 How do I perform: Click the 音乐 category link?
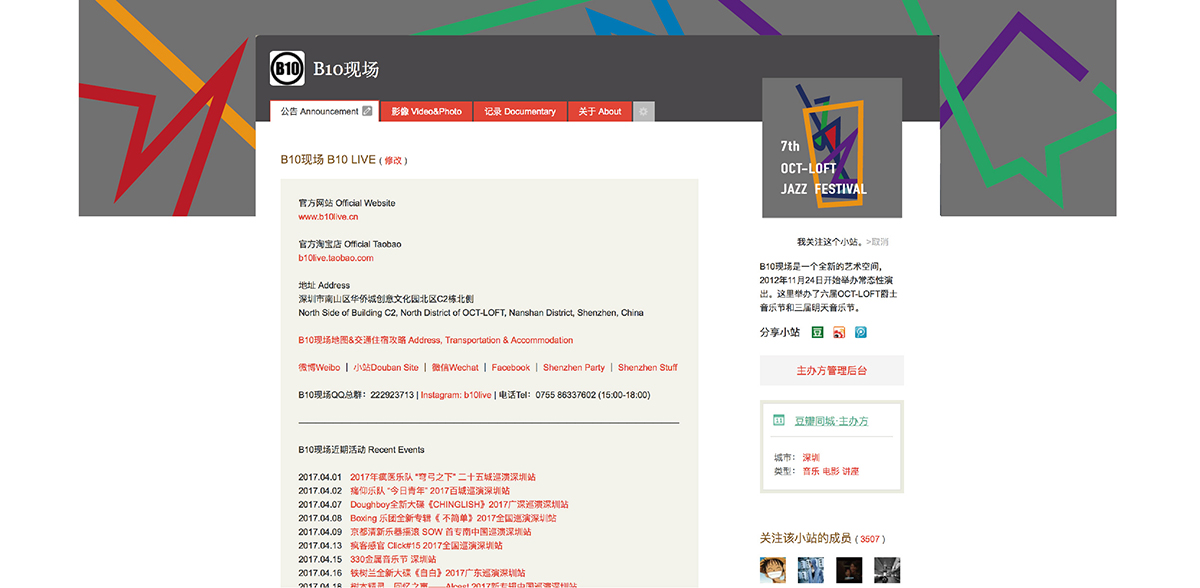[x=811, y=471]
